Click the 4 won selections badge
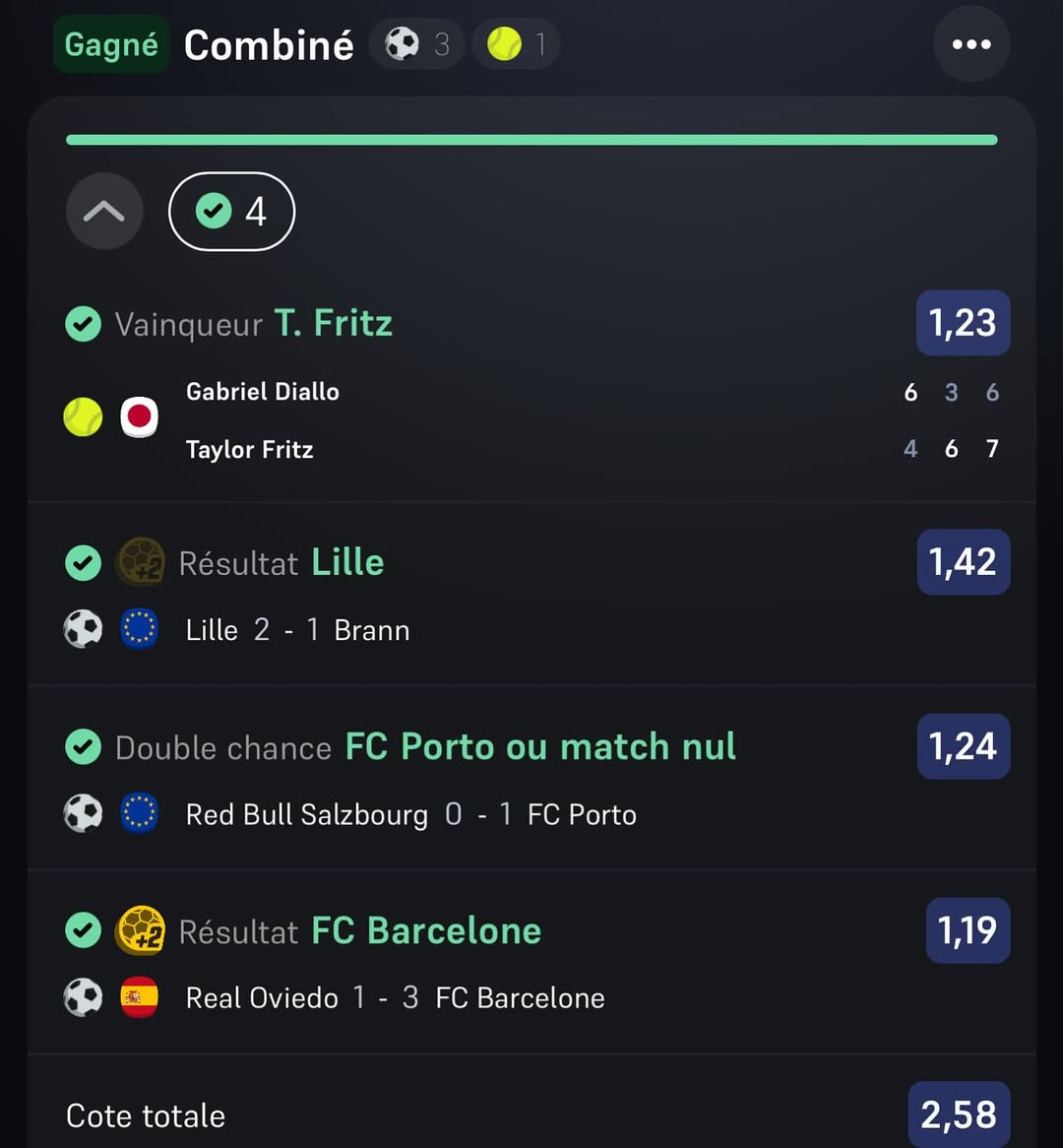 pos(231,211)
